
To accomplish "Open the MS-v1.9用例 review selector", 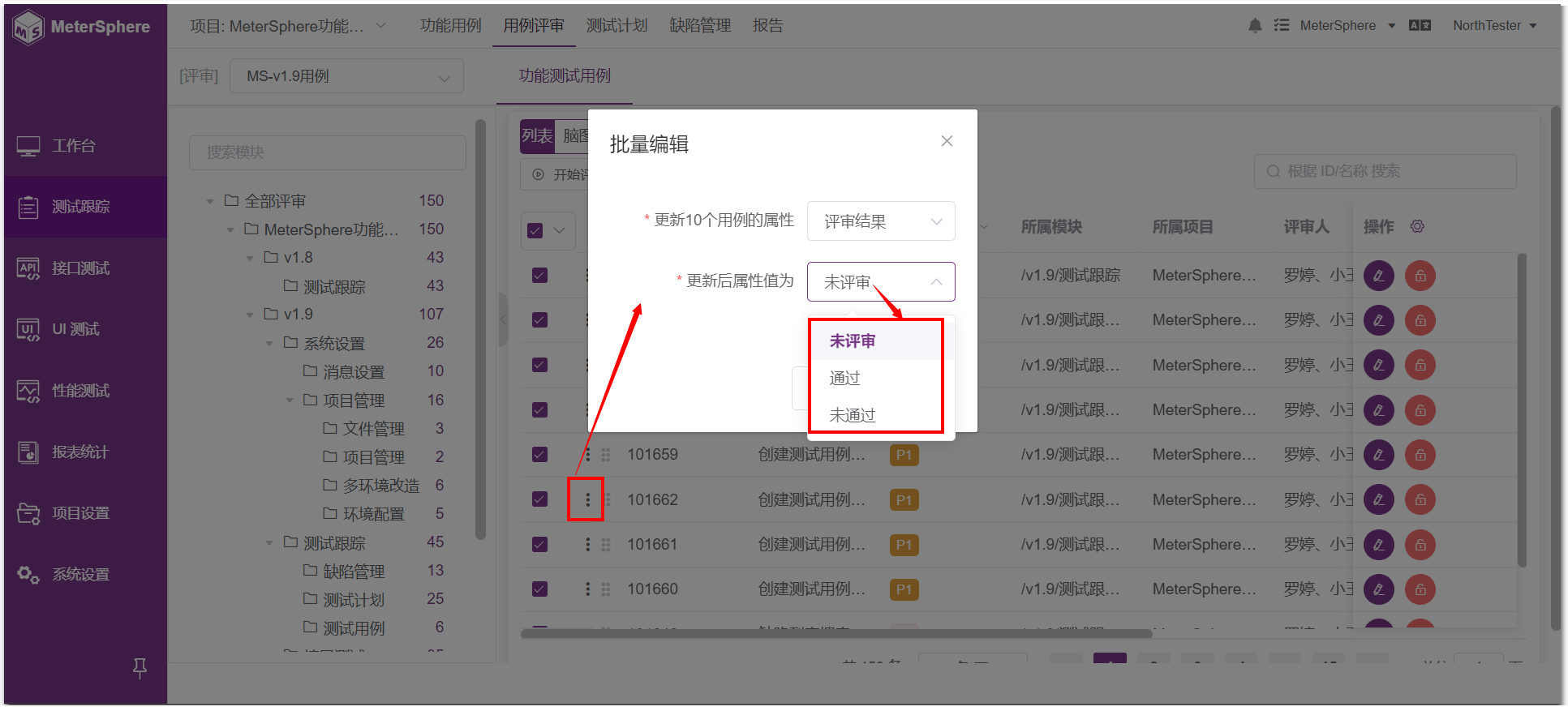I will tap(346, 76).
